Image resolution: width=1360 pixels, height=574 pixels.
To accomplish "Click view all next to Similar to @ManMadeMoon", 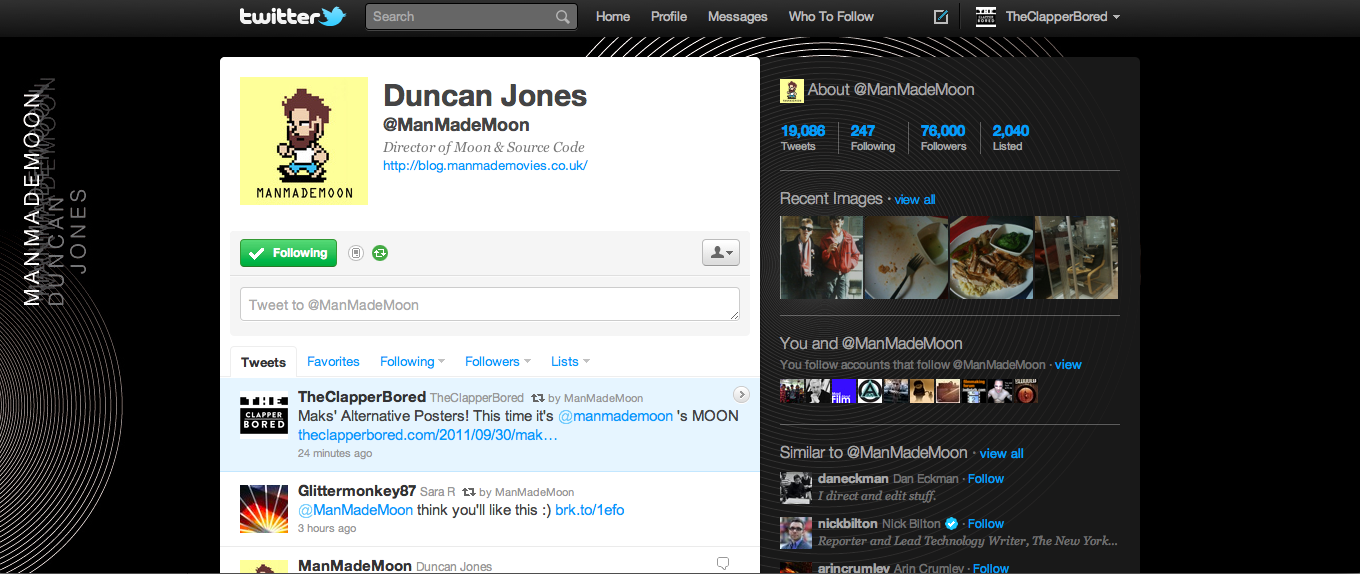I will coord(1002,453).
